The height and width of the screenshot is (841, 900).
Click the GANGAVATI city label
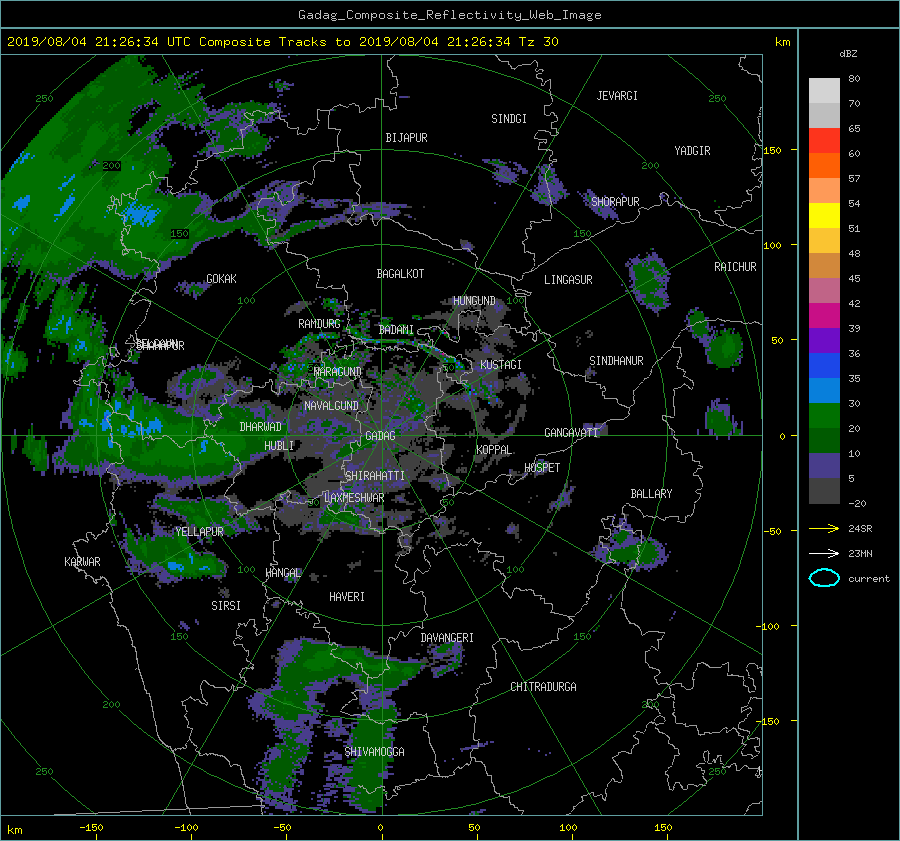[571, 432]
